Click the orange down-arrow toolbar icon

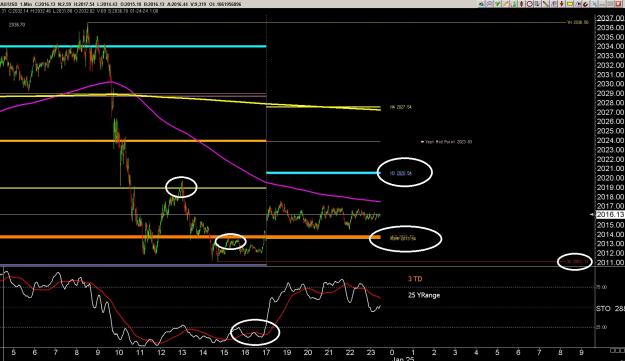click(562, 4)
